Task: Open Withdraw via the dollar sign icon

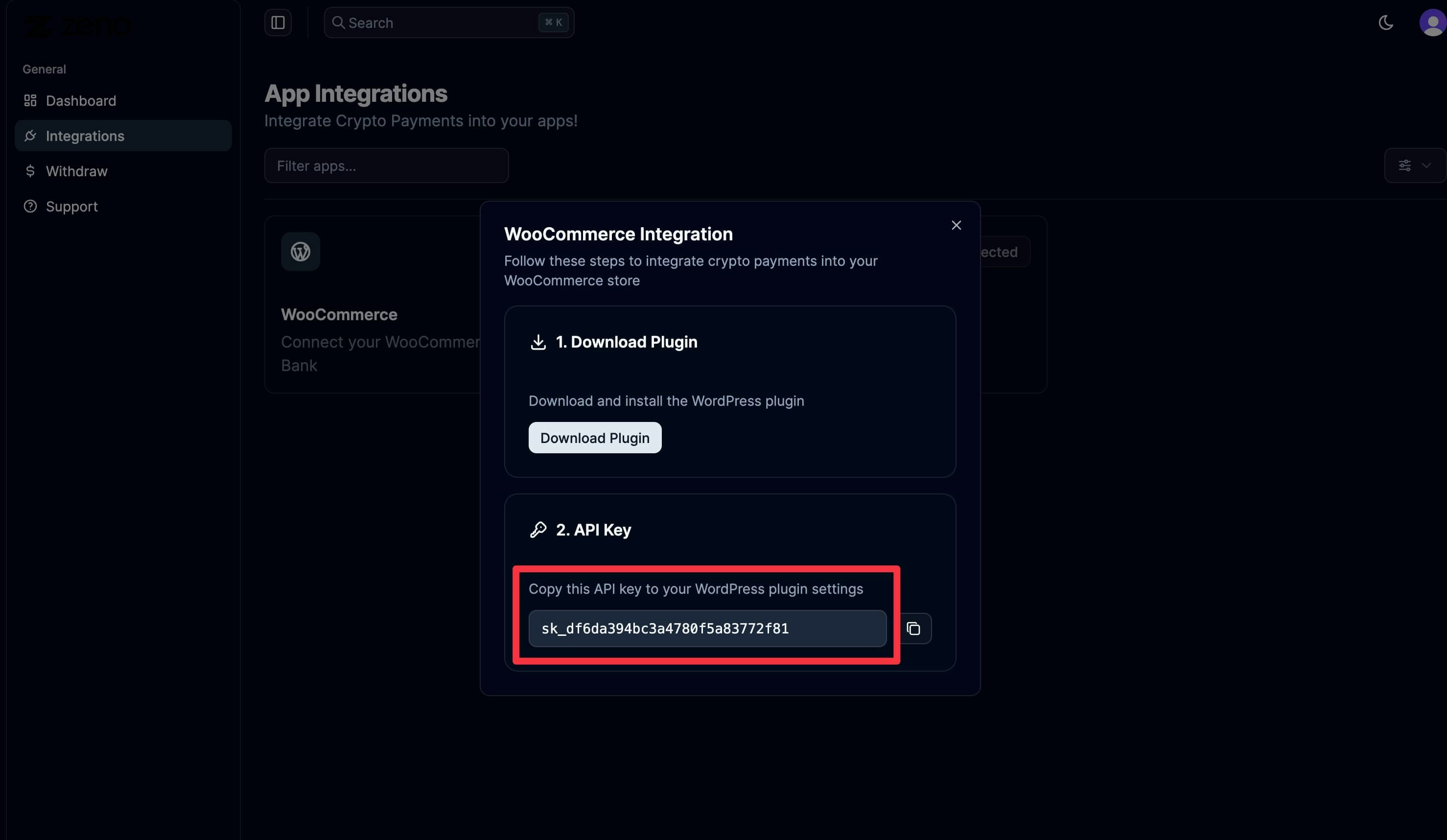Action: pos(30,171)
